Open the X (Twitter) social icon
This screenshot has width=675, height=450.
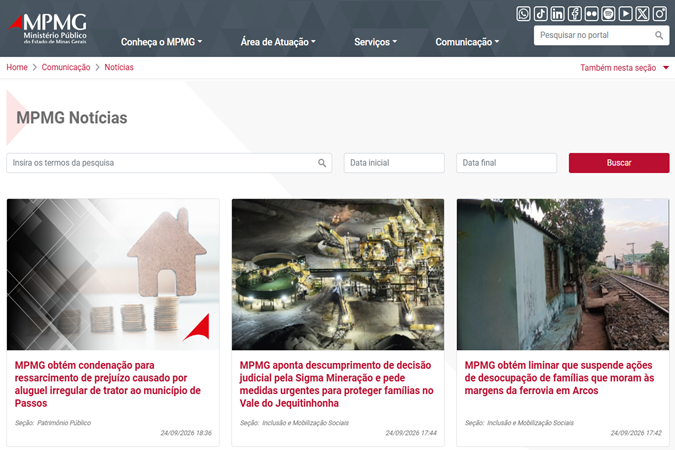(x=642, y=14)
